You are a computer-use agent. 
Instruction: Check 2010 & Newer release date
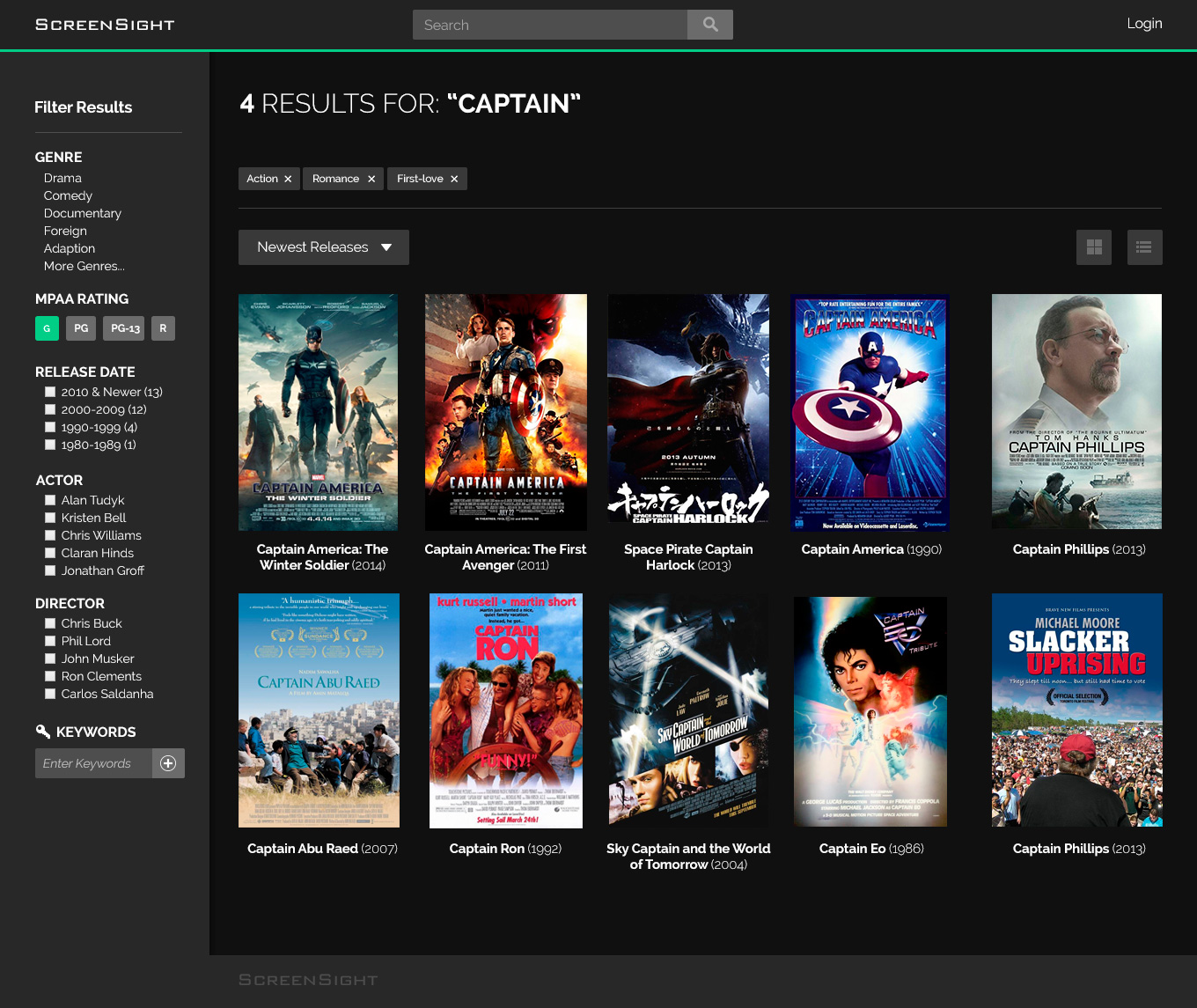click(50, 392)
